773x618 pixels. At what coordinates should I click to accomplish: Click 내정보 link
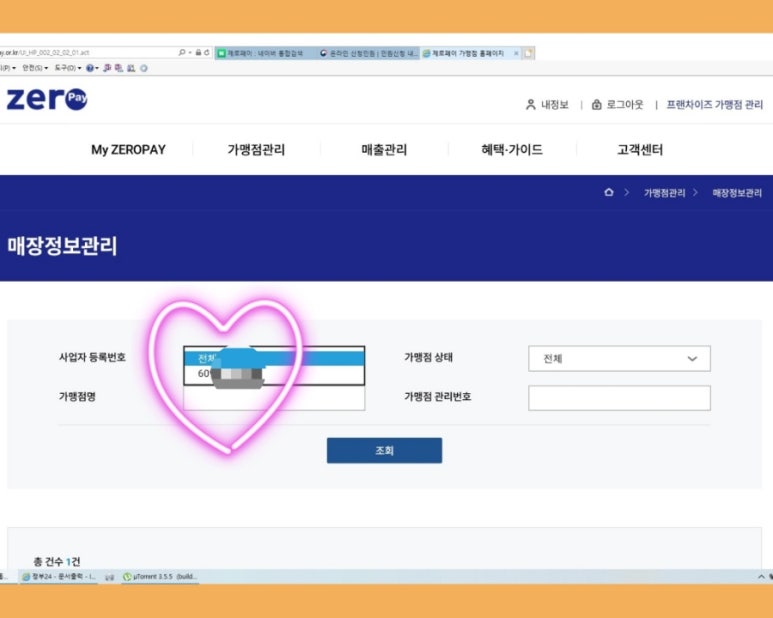(555, 104)
